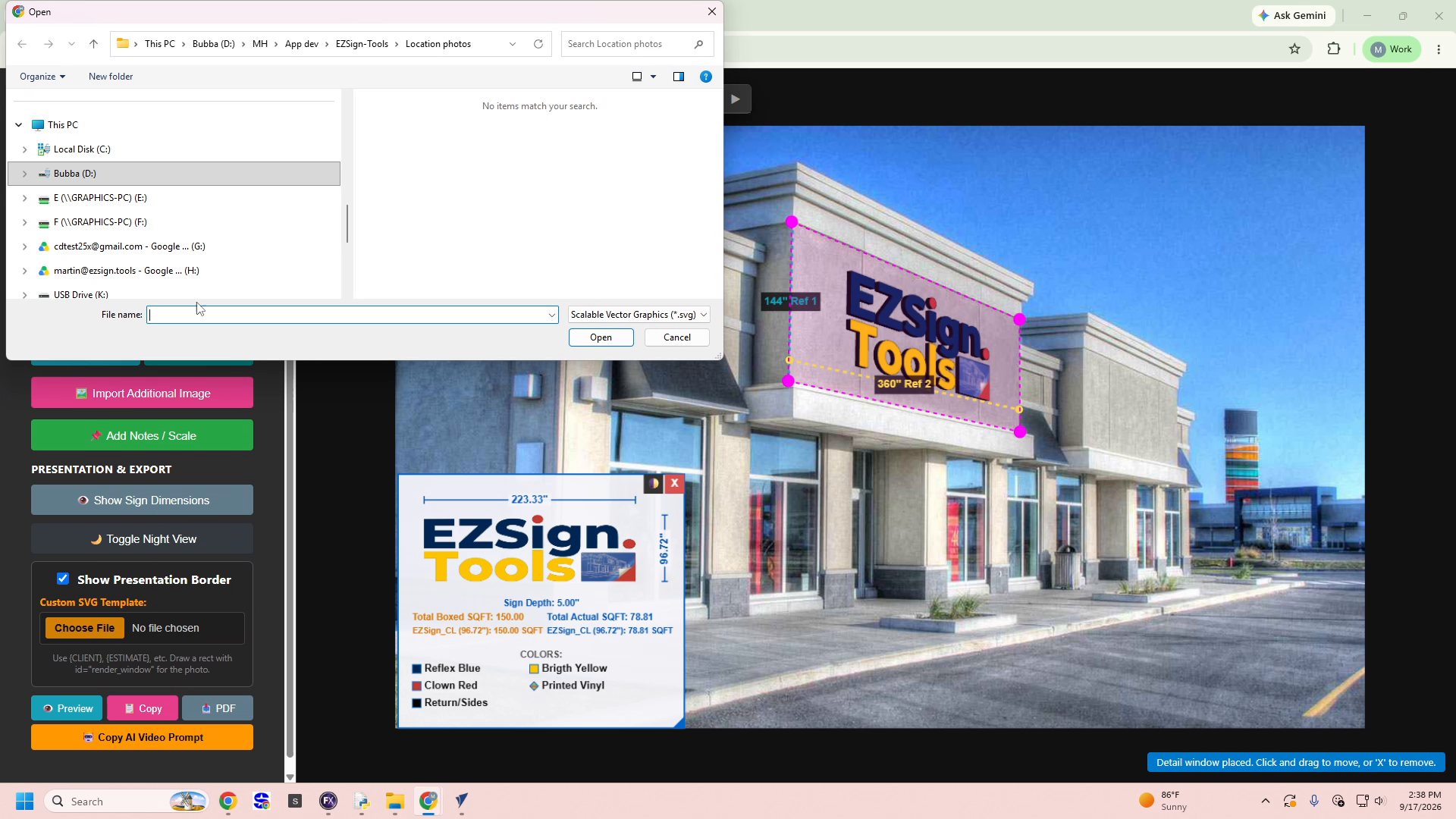Toggle Night View in the sidebar

point(142,539)
